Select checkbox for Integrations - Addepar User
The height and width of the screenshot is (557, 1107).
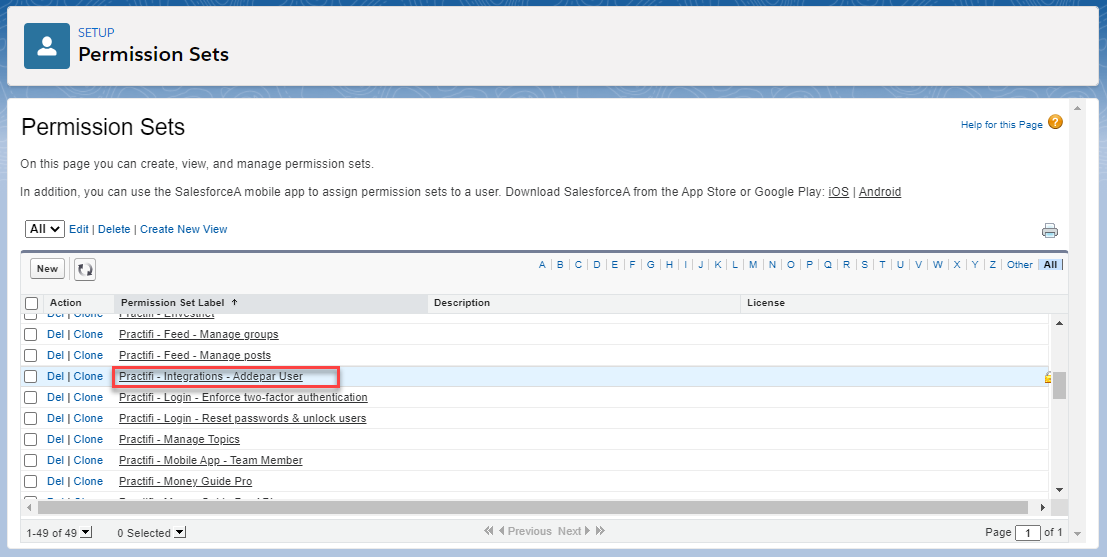tap(30, 377)
